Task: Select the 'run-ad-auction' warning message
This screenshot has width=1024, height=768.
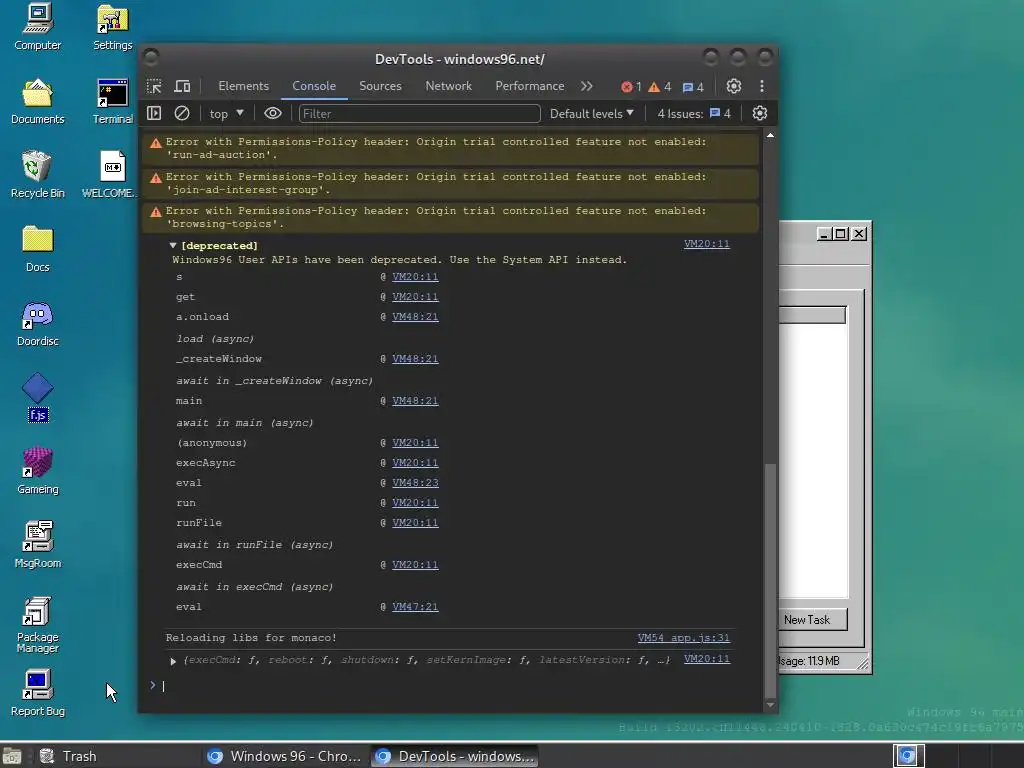Action: click(451, 148)
